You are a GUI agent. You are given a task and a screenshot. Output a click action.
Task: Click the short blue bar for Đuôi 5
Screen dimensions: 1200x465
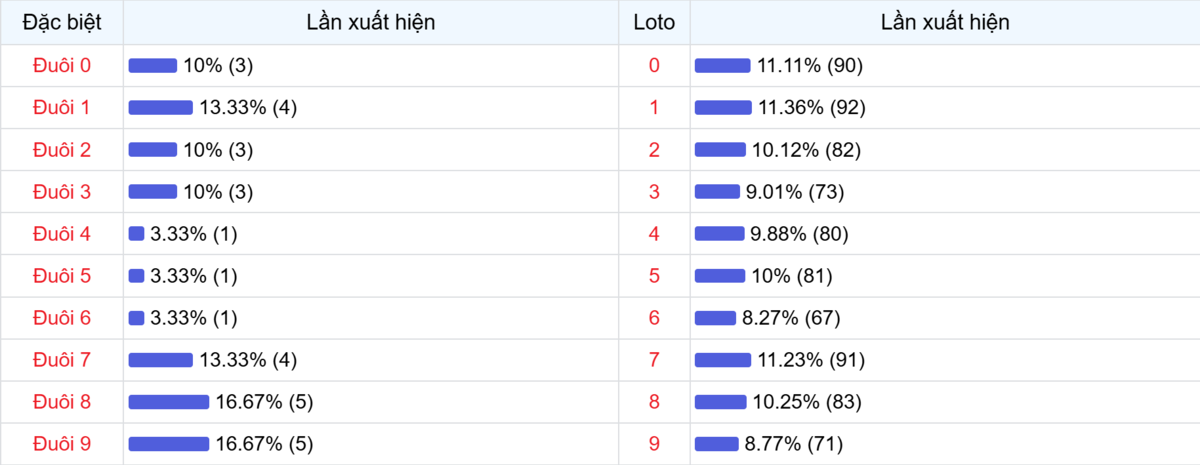coord(137,276)
